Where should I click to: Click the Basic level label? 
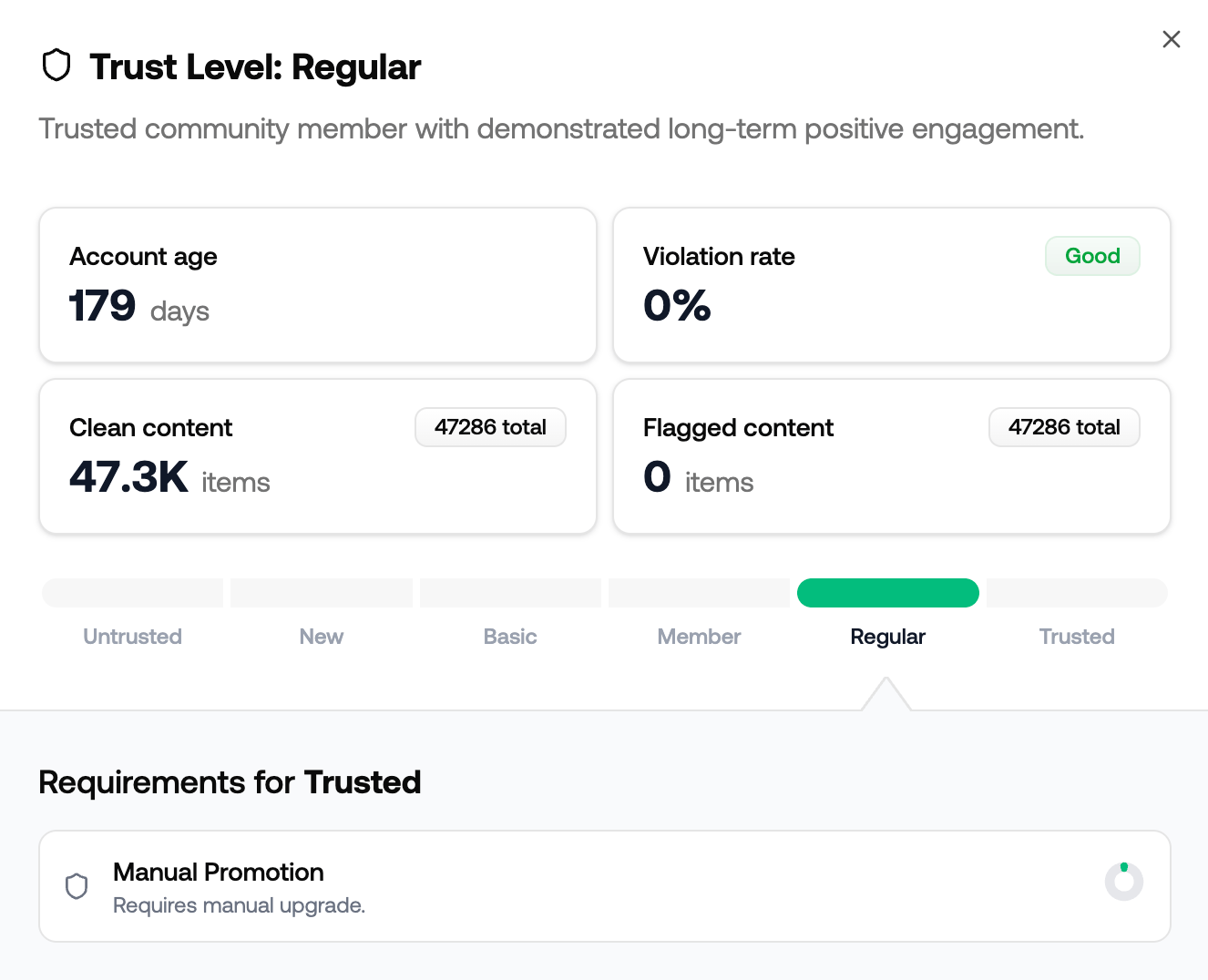(x=510, y=637)
